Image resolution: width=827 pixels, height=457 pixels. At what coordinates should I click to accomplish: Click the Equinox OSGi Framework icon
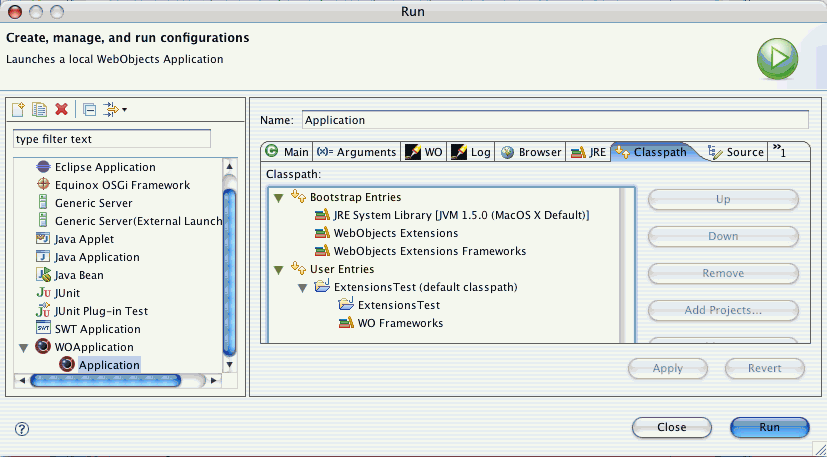coord(43,185)
